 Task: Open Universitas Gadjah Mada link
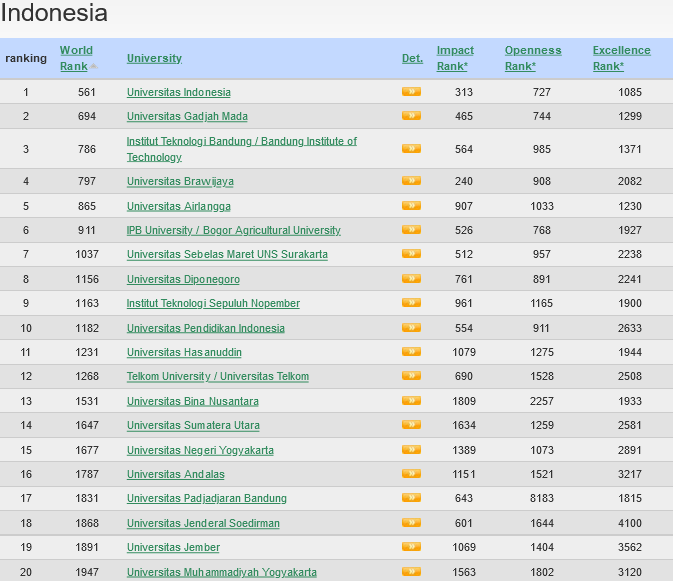(x=187, y=116)
